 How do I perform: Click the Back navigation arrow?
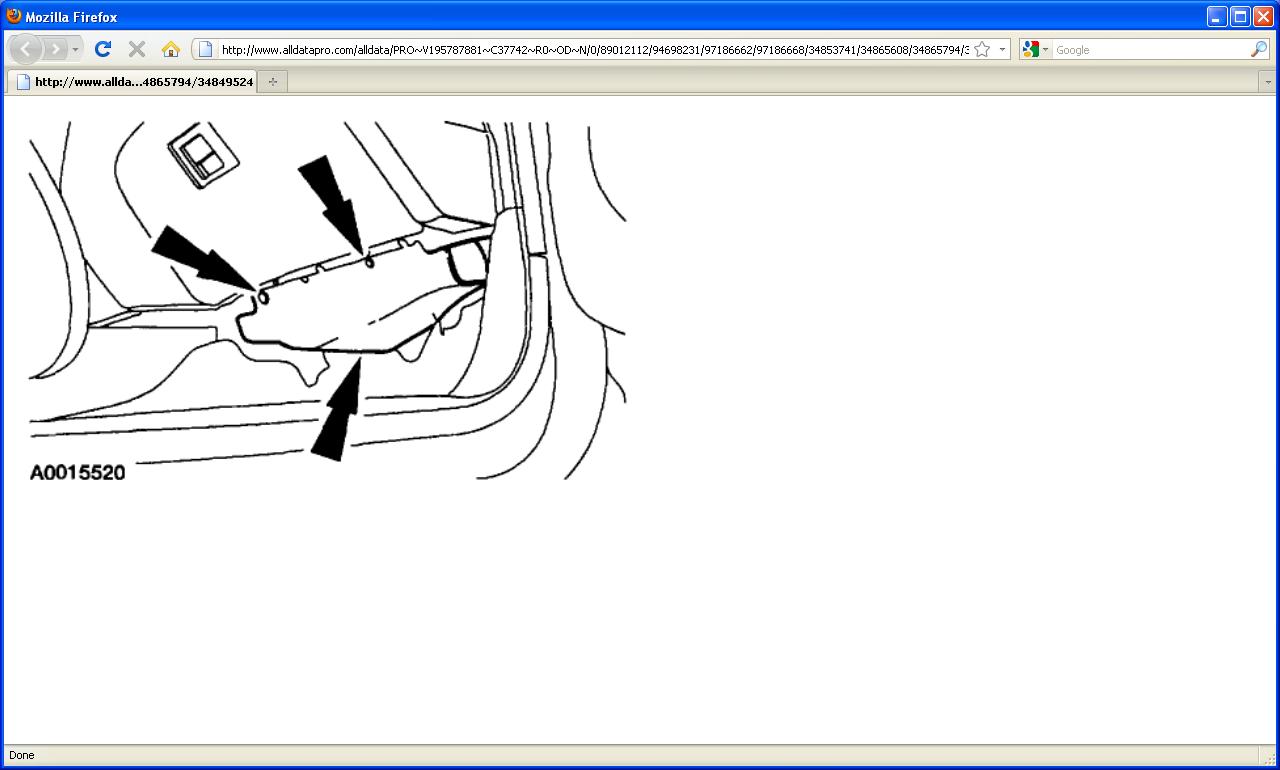(25, 49)
